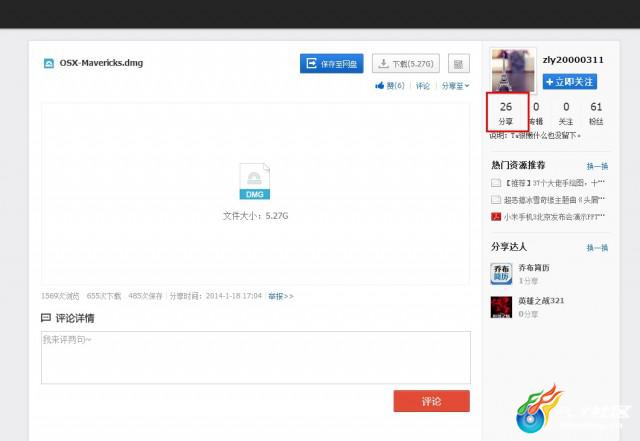
Task: Refresh 分享达人 list with 换一换
Action: tap(597, 247)
